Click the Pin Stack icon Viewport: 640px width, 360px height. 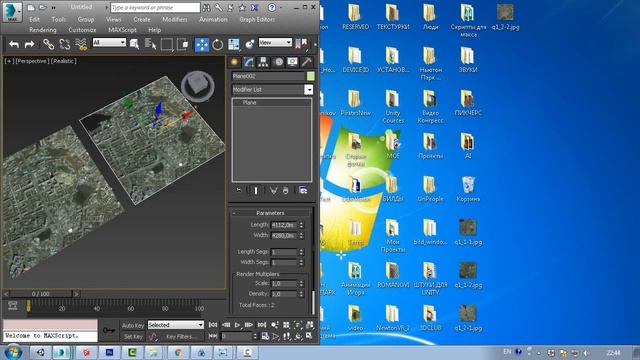coord(239,190)
